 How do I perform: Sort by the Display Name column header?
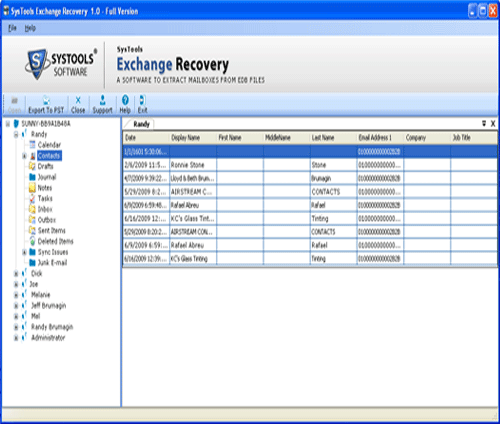(193, 138)
